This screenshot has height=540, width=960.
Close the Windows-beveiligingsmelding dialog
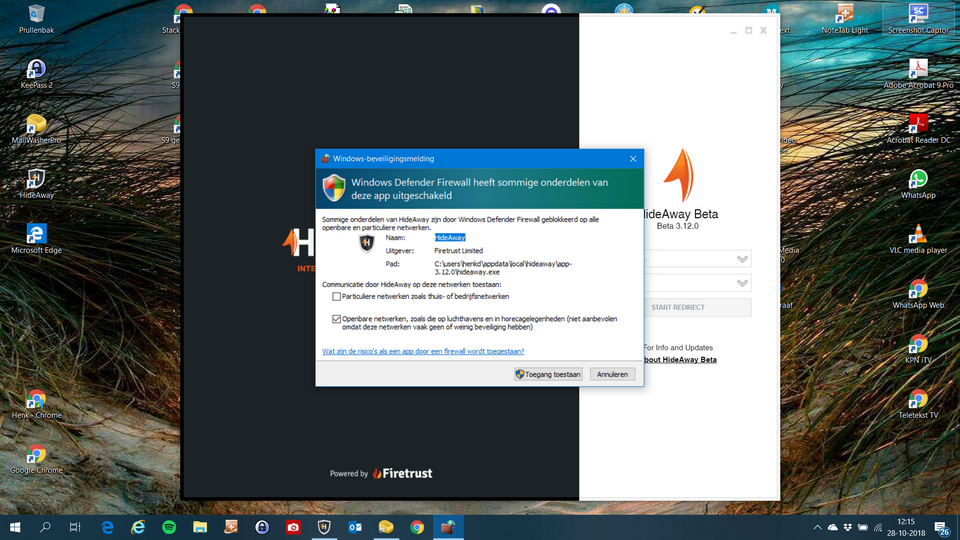coord(633,159)
